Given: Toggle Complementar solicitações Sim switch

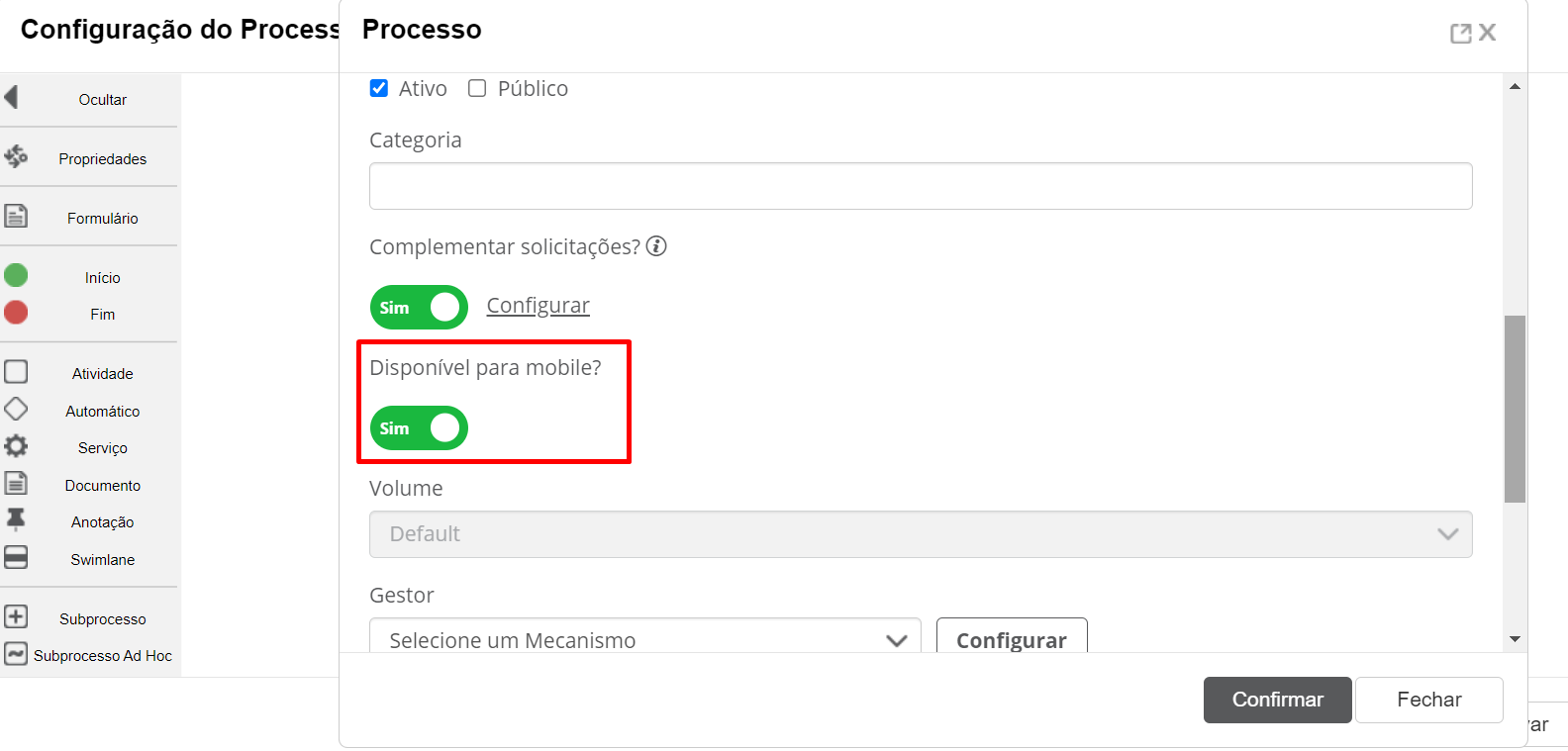Looking at the screenshot, I should point(419,308).
